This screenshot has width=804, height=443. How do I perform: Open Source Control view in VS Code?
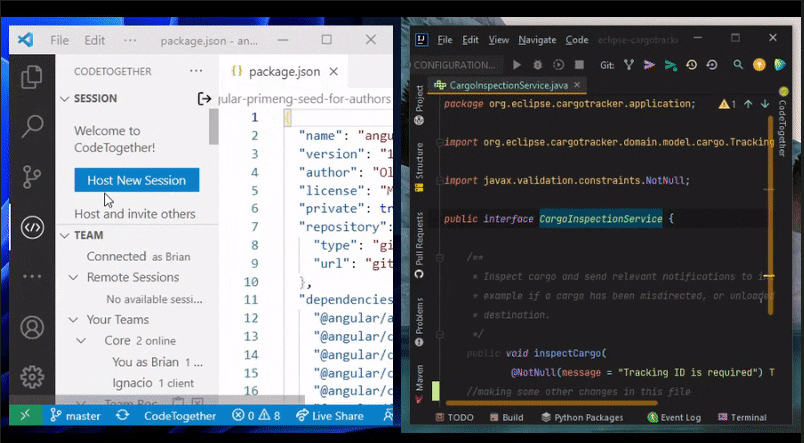click(x=32, y=177)
